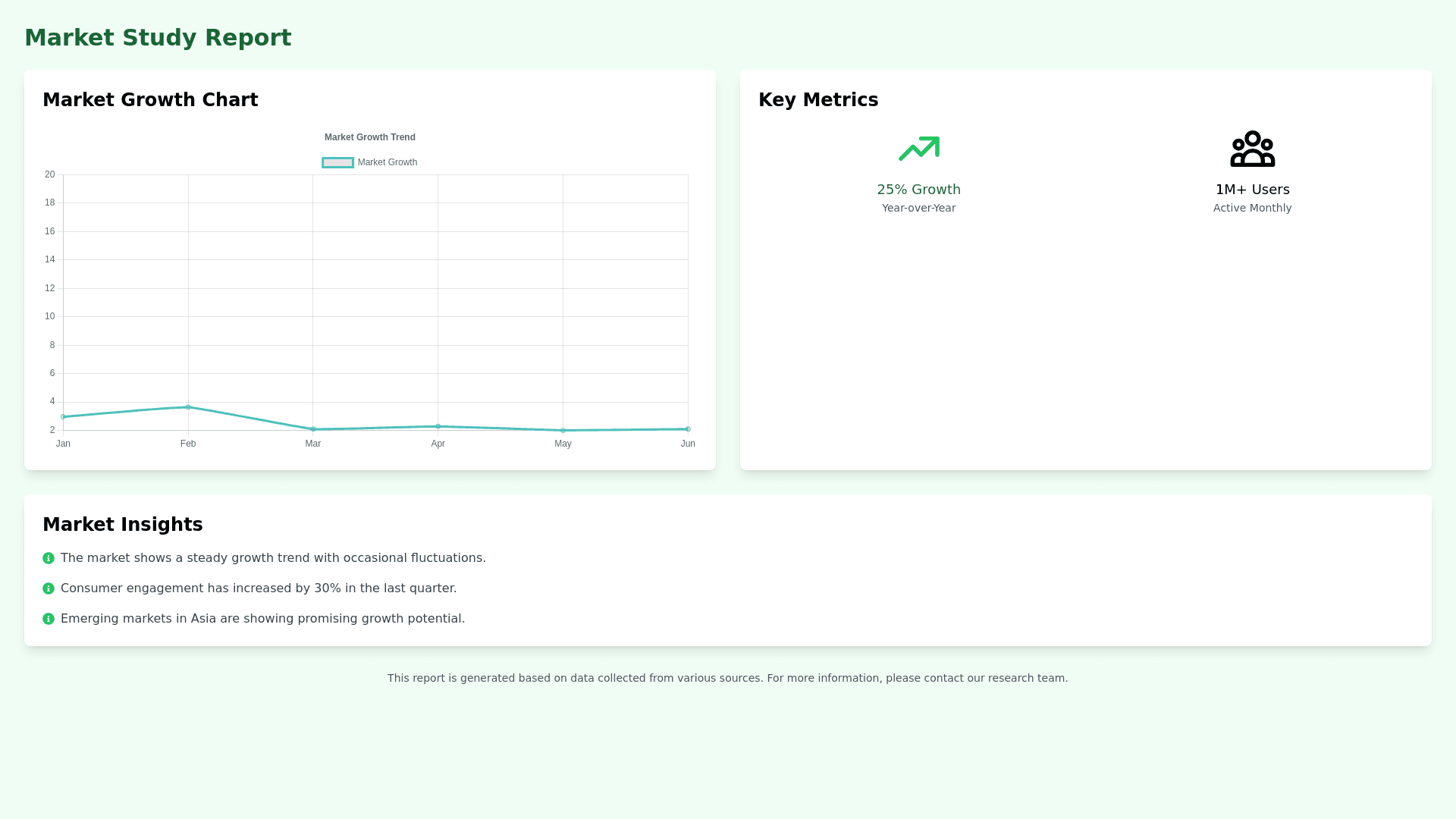Click the green trending-up growth icon
Viewport: 1456px width, 819px height.
[x=918, y=149]
